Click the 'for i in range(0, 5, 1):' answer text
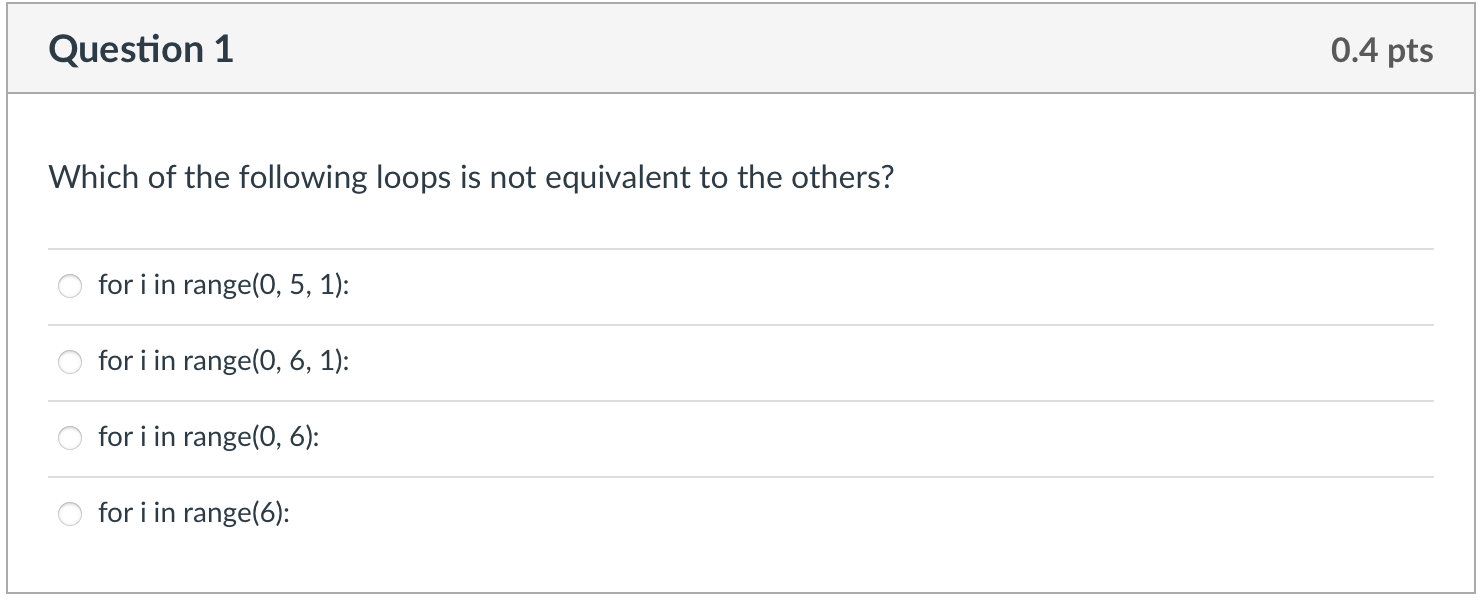This screenshot has height=600, width=1484. pos(222,286)
